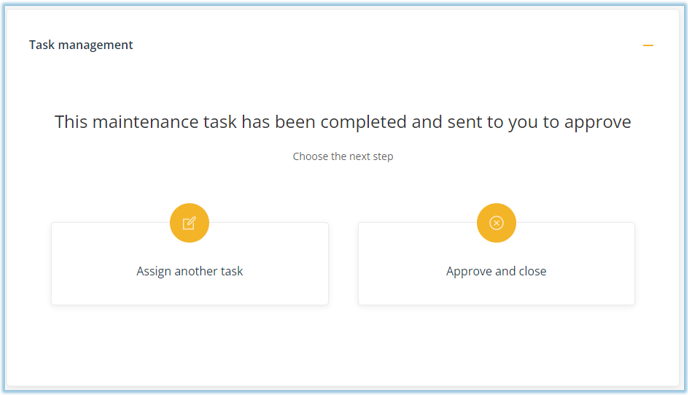Click the word "completed" in the heading
The image size is (688, 395).
click(x=363, y=122)
